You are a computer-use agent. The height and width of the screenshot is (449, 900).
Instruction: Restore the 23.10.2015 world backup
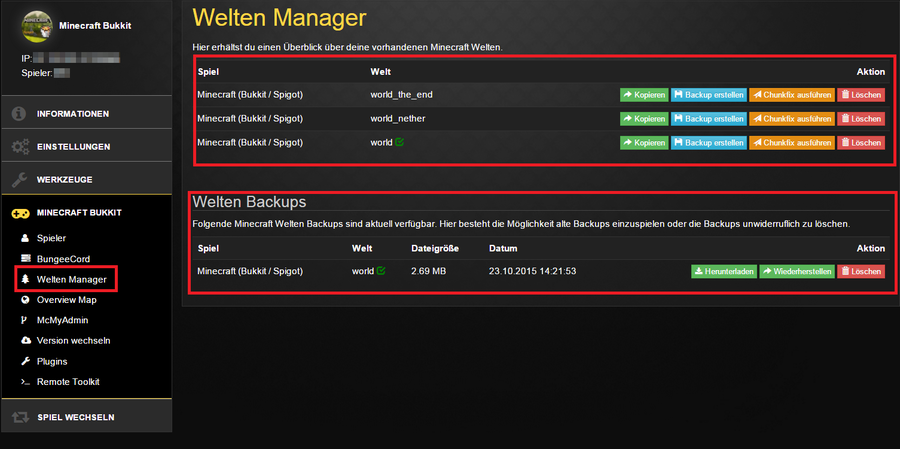pyautogui.click(x=797, y=272)
